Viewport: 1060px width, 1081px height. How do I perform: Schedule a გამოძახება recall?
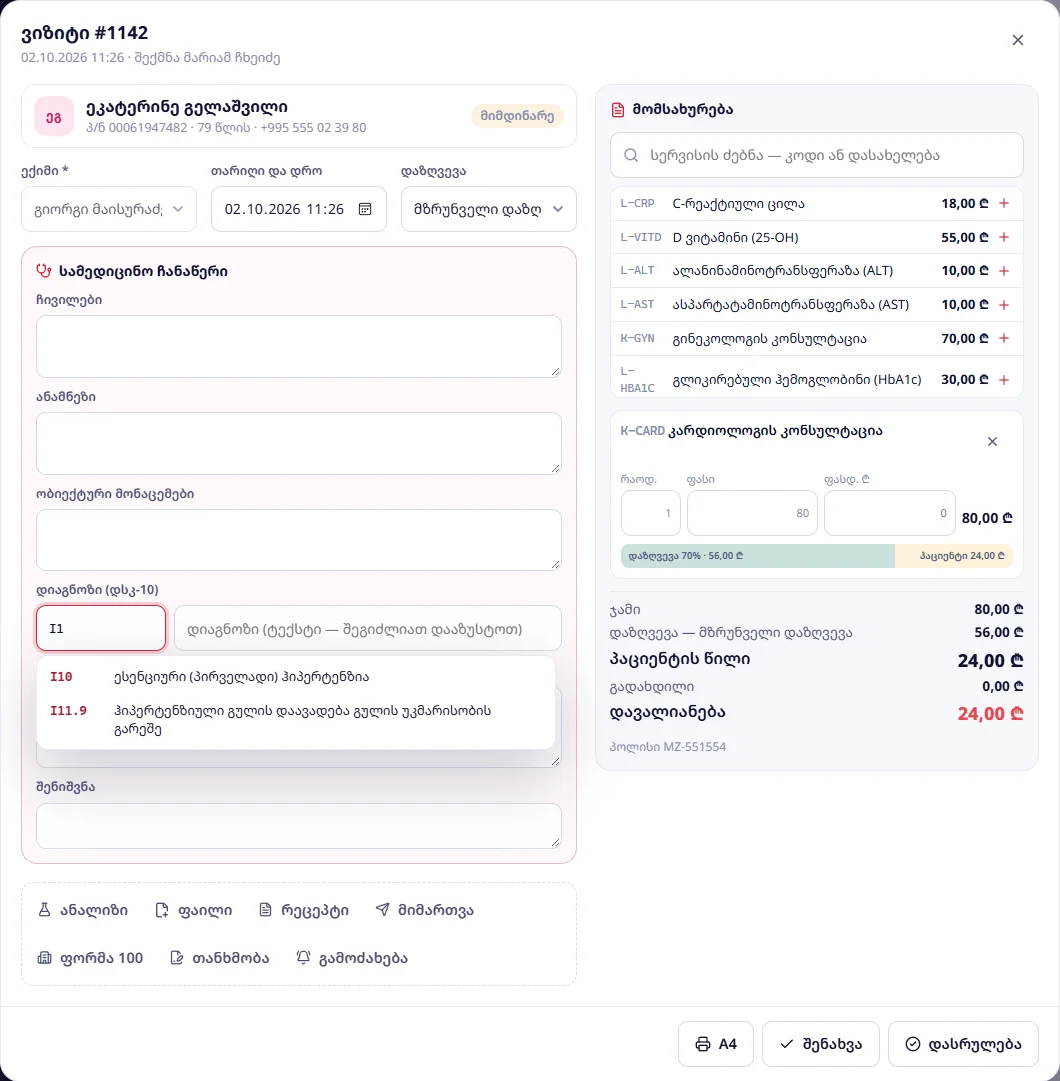(352, 958)
